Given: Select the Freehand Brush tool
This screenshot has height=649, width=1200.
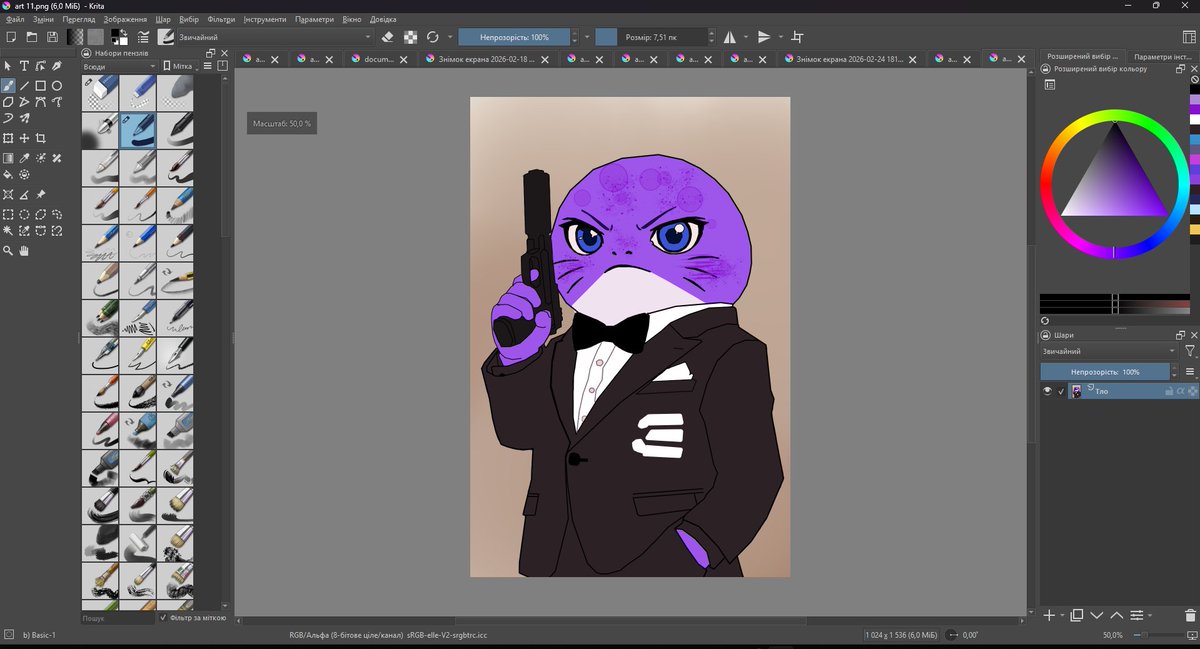Looking at the screenshot, I should pos(8,86).
